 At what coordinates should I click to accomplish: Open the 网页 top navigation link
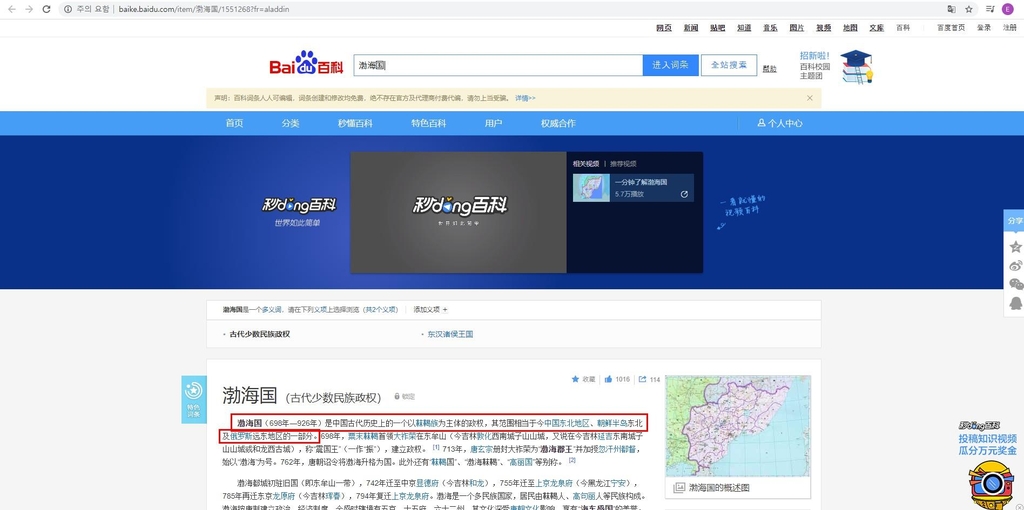click(664, 27)
